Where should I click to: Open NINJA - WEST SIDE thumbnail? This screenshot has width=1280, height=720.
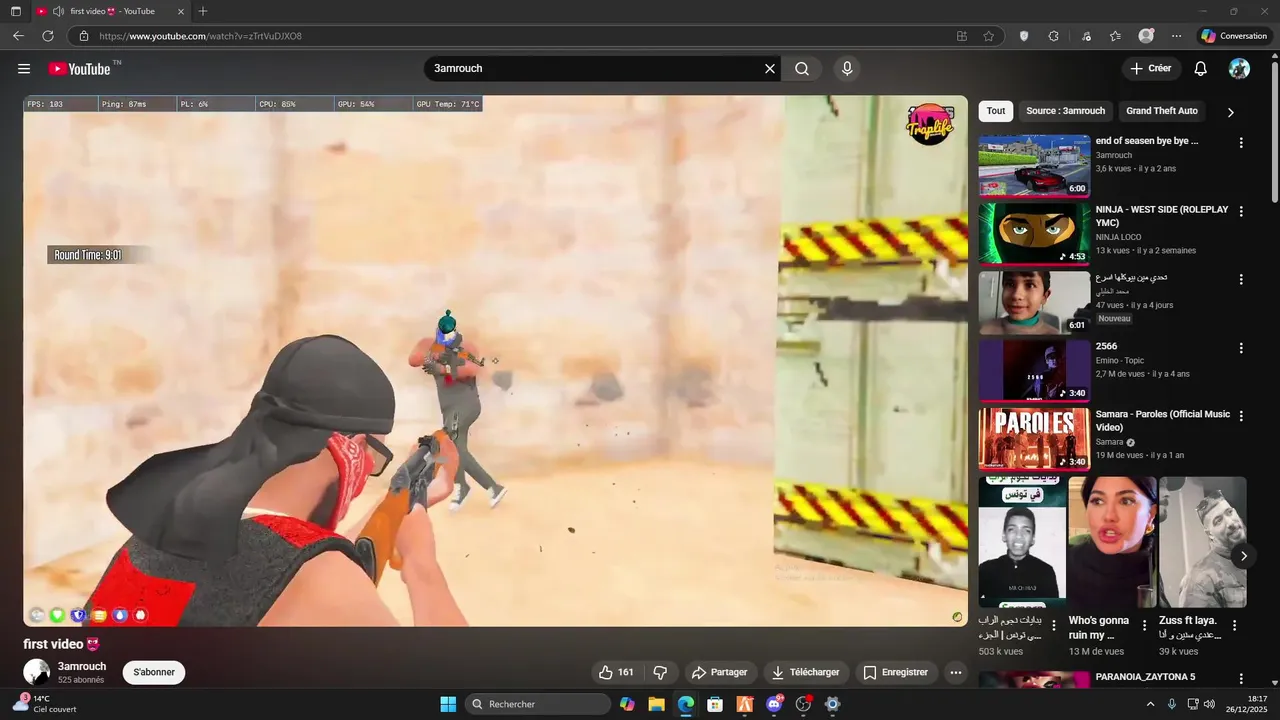(1034, 234)
